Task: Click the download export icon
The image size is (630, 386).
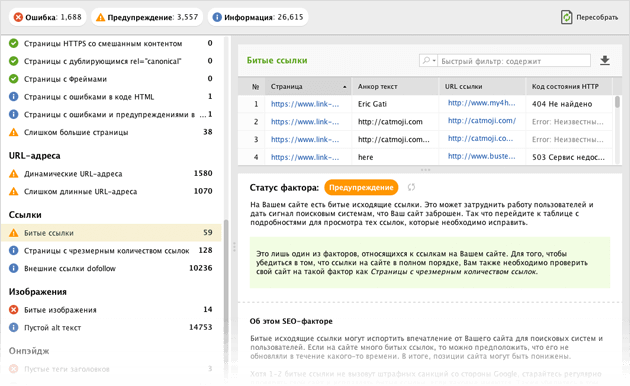Action: (x=605, y=61)
